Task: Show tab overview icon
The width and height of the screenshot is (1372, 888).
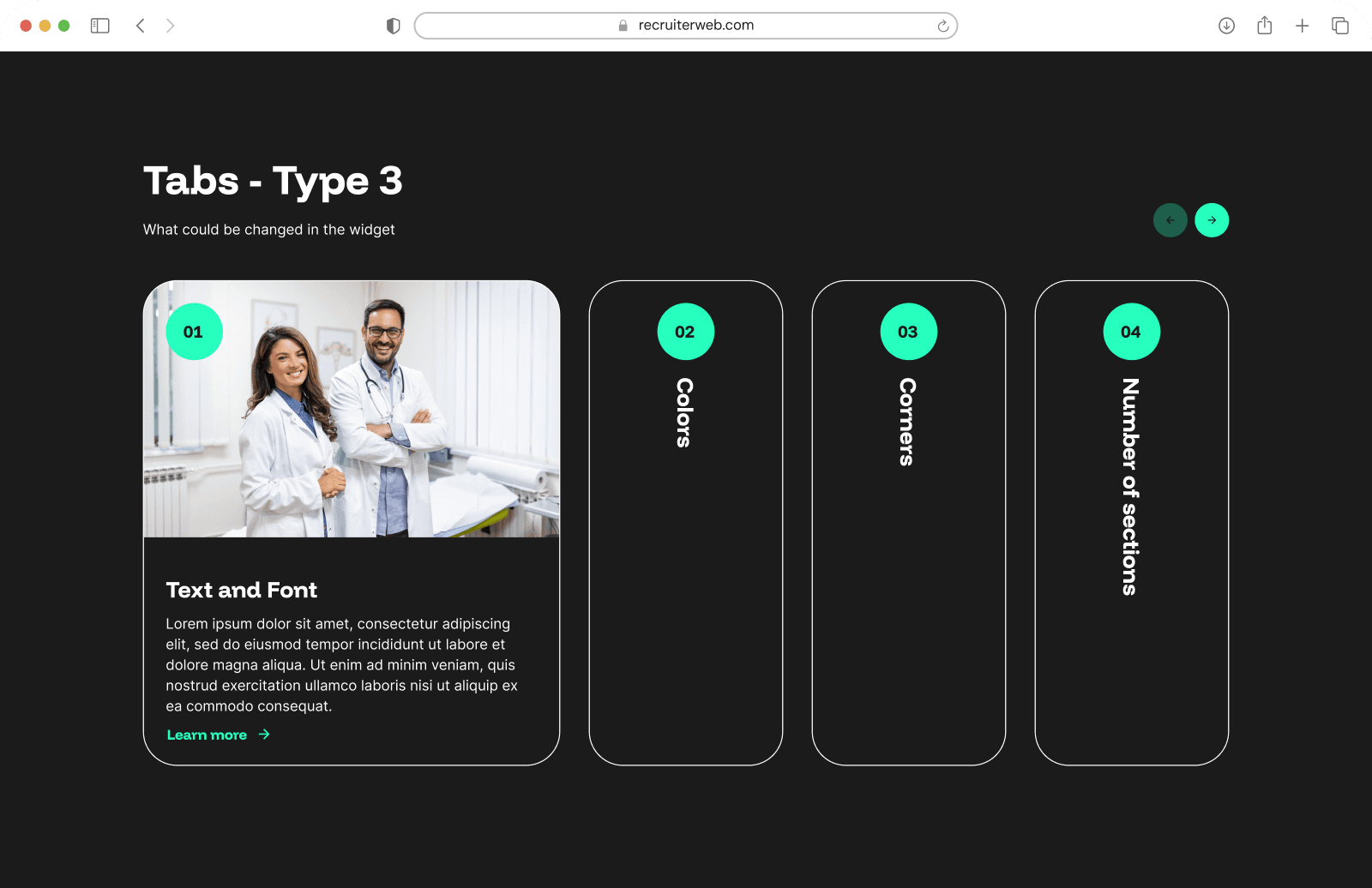Action: (1339, 26)
